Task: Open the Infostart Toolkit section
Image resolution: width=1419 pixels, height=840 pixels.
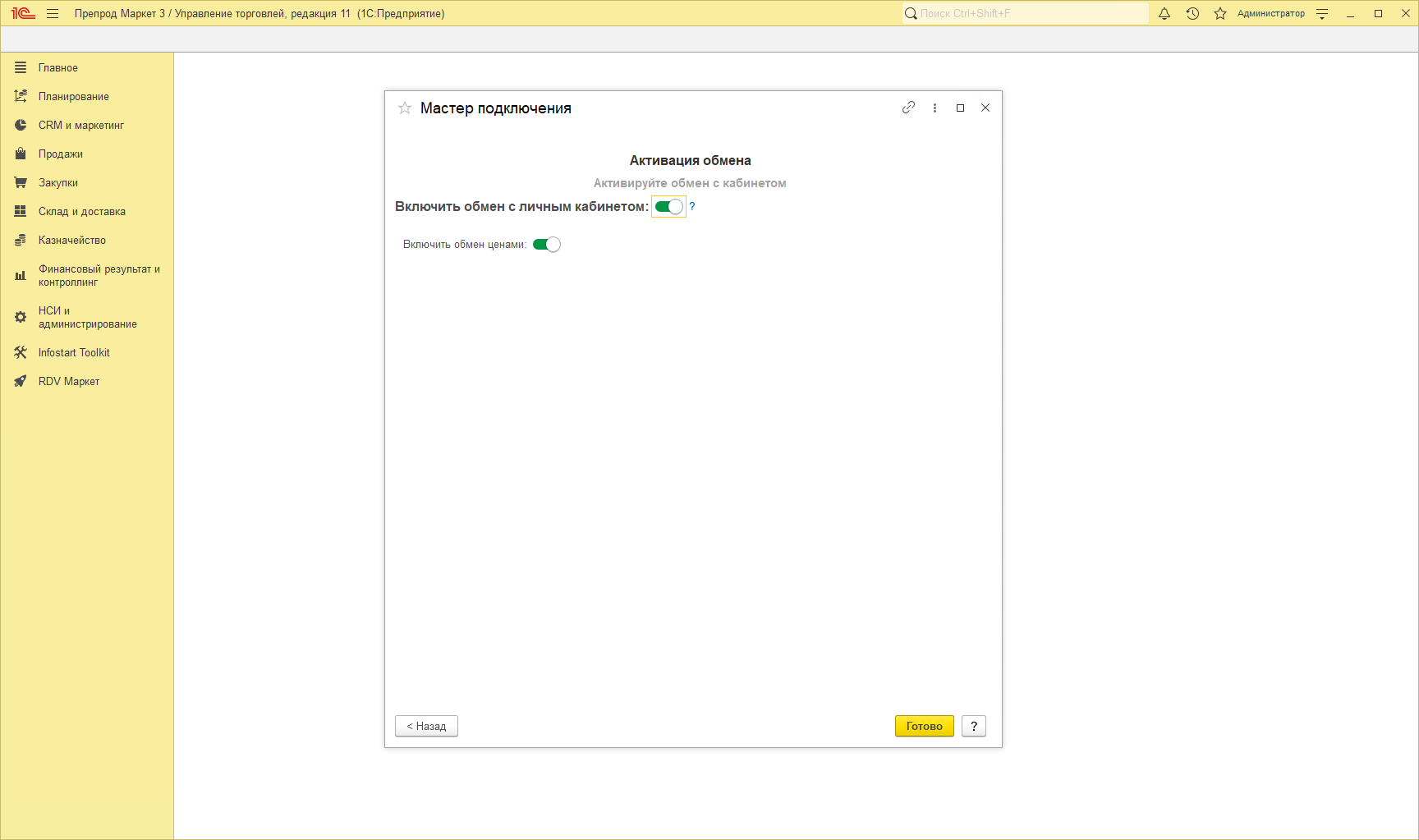Action: (87, 353)
